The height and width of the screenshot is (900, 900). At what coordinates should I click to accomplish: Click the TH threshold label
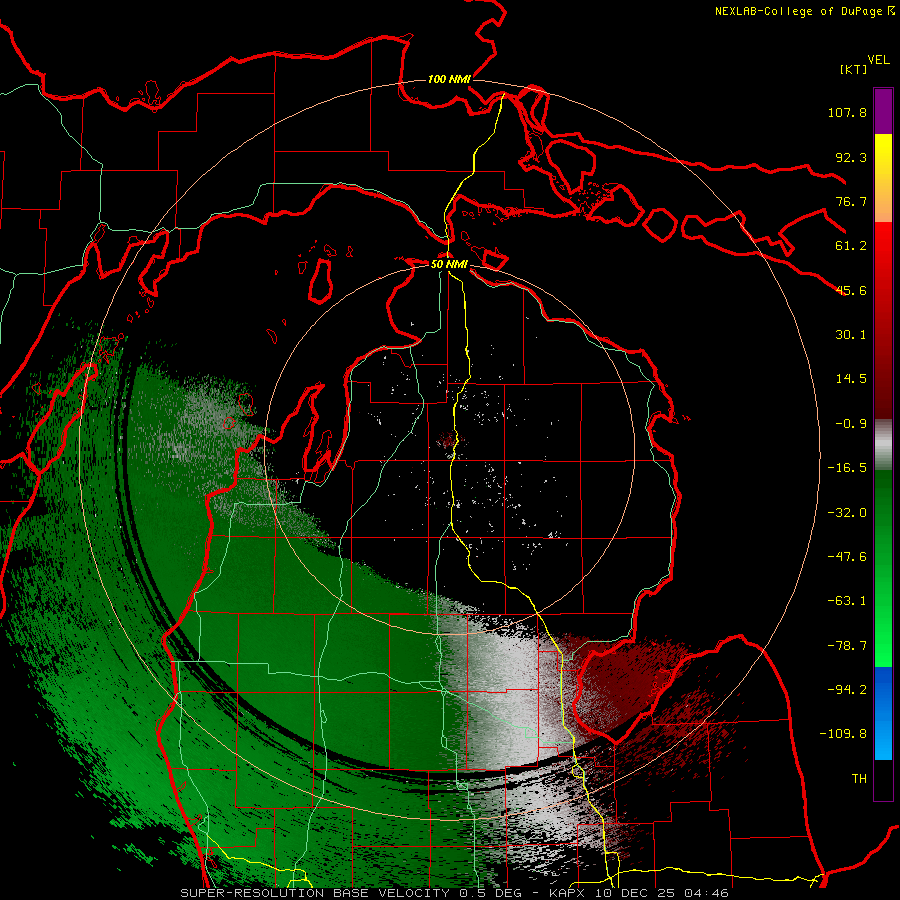(859, 779)
